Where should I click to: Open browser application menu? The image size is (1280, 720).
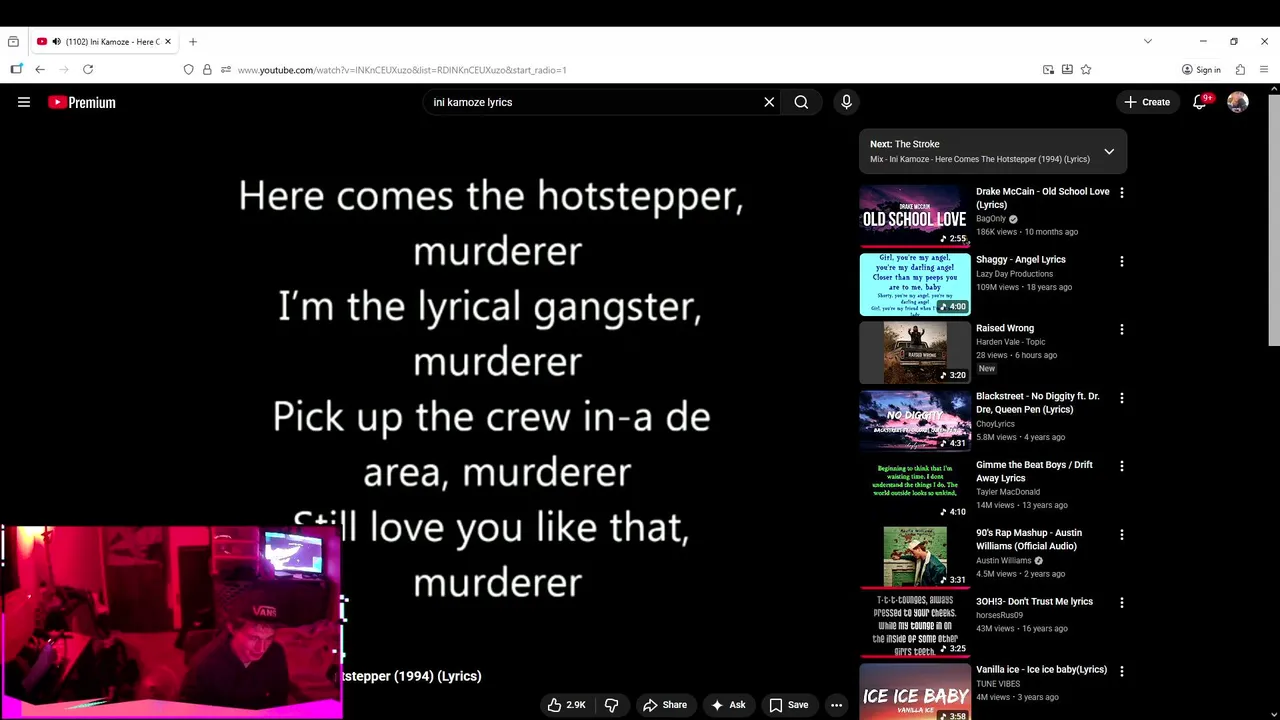1264,70
